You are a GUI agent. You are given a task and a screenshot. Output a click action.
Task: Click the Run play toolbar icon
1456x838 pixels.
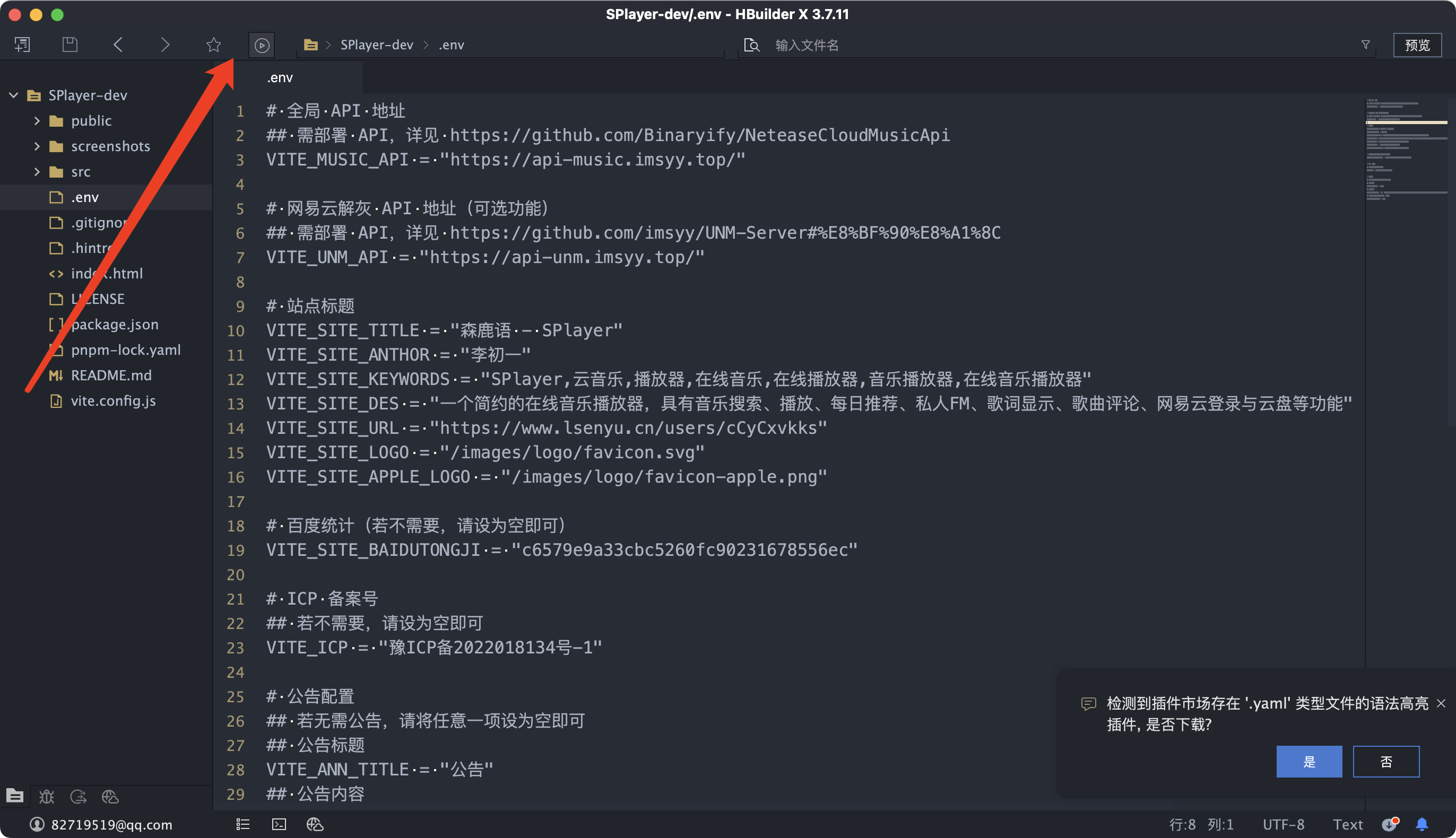262,45
